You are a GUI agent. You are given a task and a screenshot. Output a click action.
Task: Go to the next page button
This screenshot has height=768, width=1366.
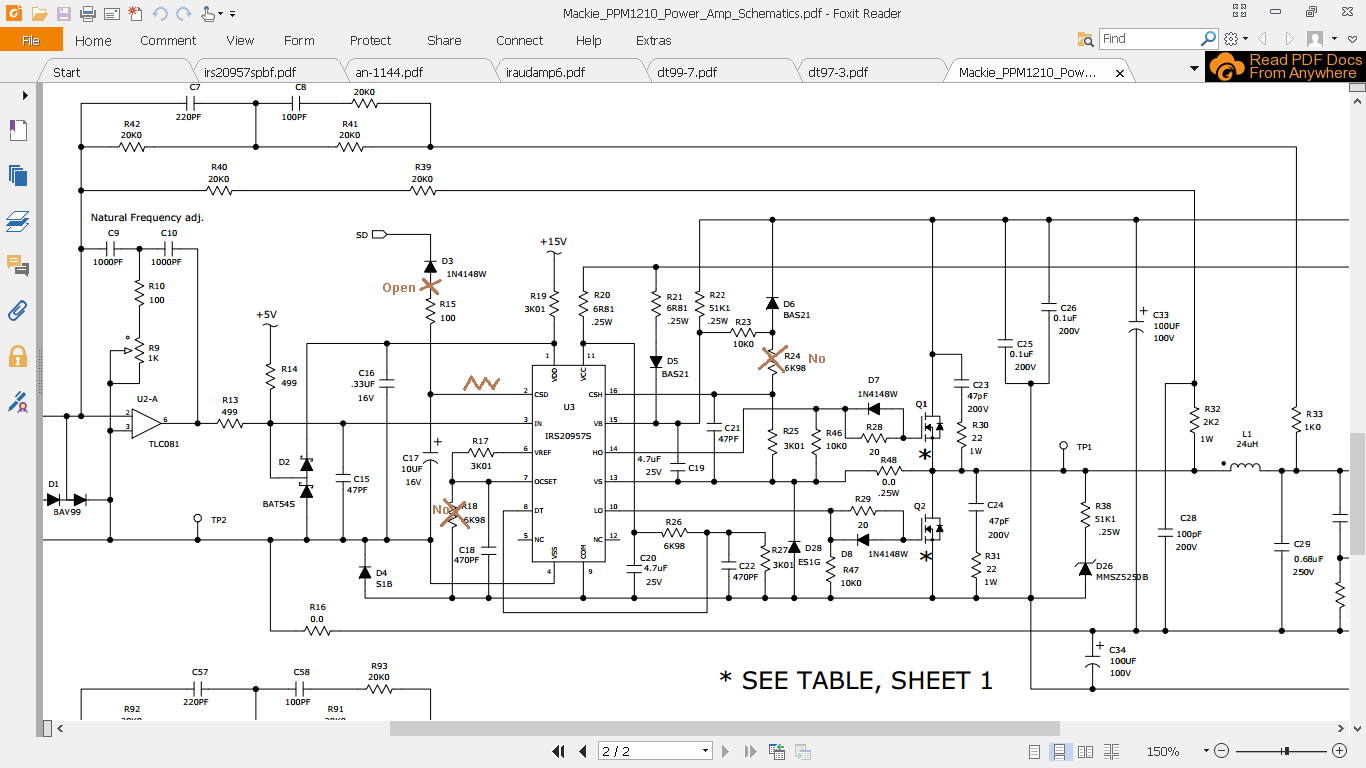tap(728, 751)
